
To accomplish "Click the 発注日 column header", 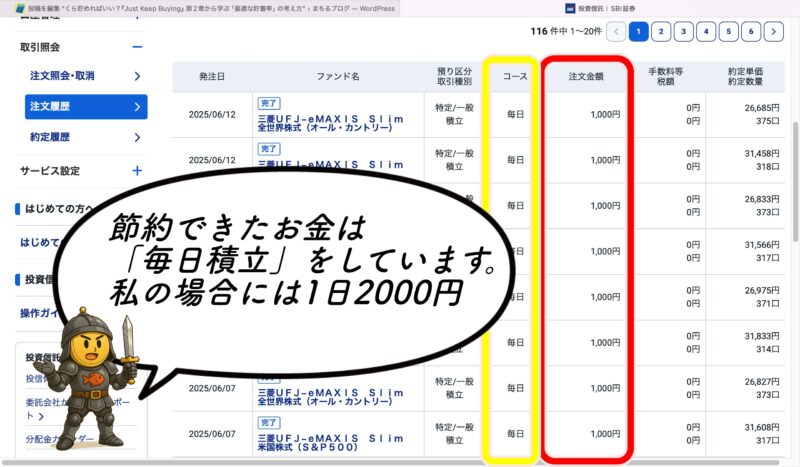I will pos(212,77).
